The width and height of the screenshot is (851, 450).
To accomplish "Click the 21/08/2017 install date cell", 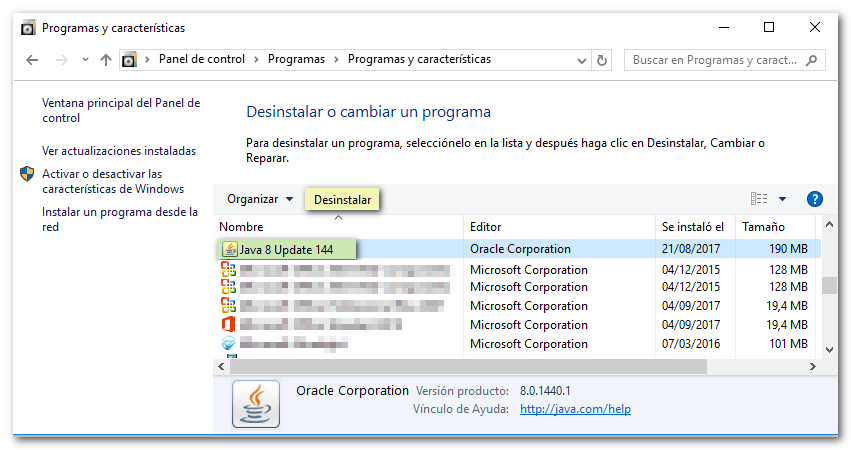I will click(x=691, y=249).
